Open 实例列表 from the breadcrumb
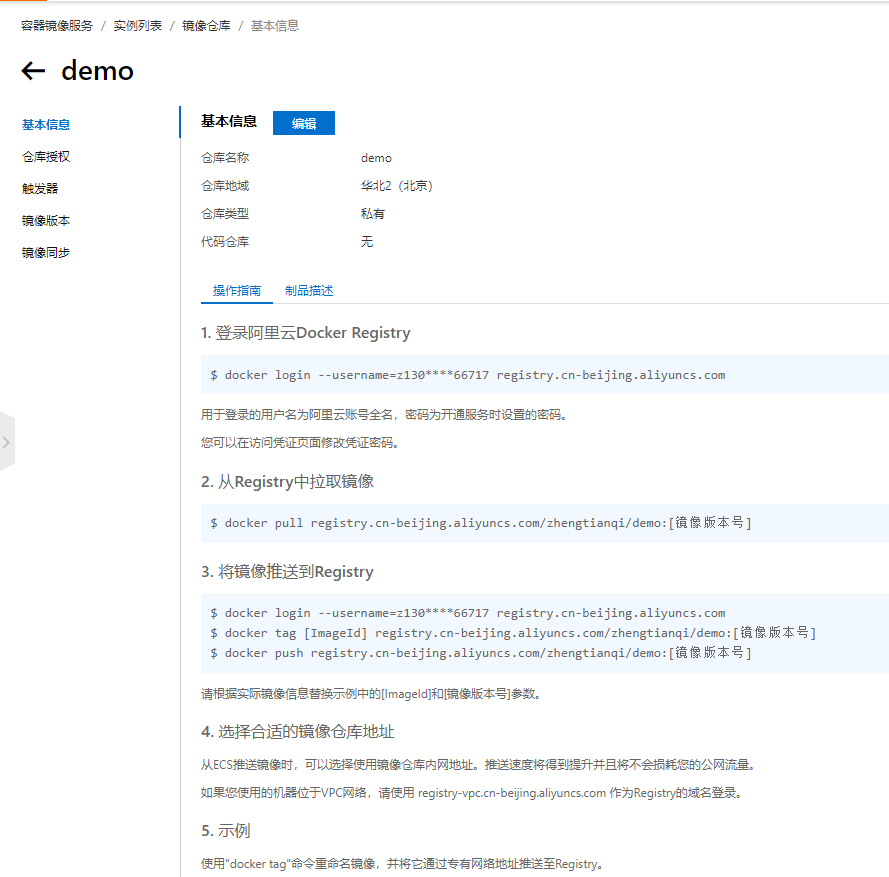 point(137,25)
